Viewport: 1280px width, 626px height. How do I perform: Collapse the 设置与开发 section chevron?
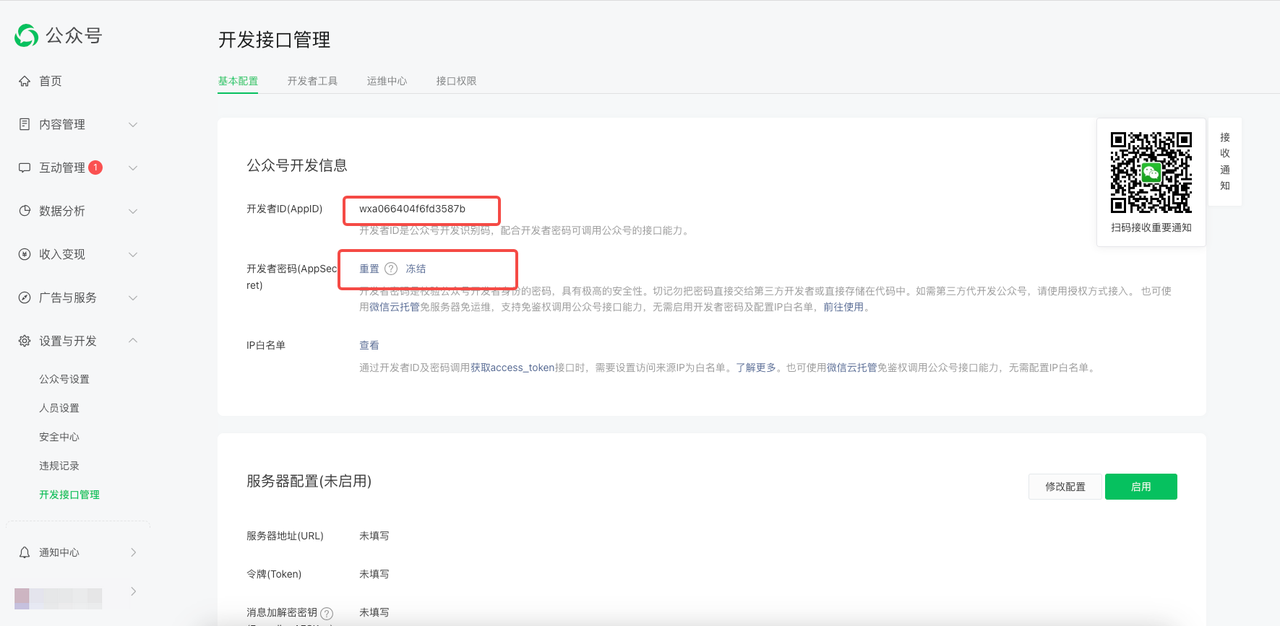pos(133,341)
